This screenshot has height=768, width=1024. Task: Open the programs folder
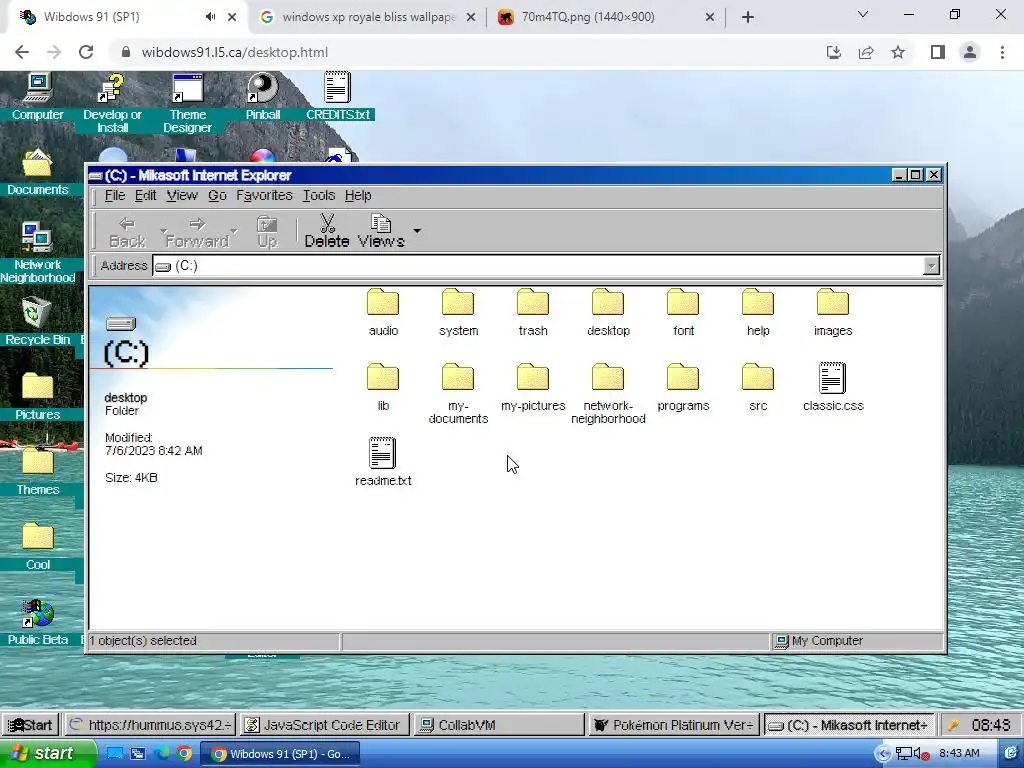(x=683, y=388)
